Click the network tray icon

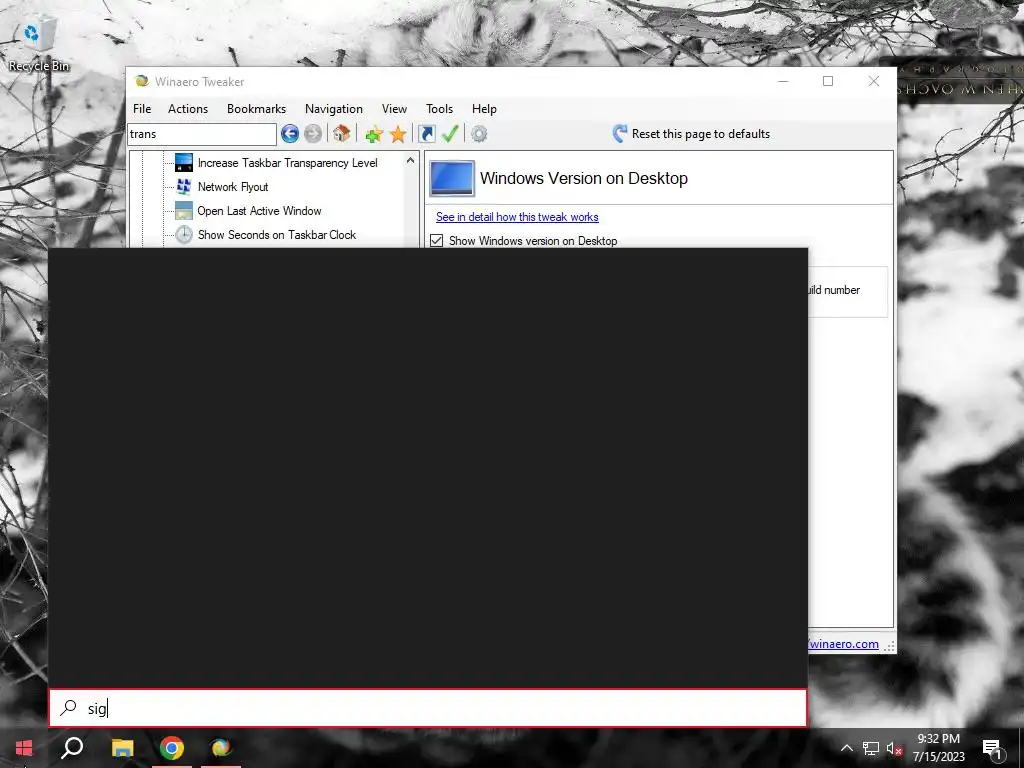tap(871, 748)
